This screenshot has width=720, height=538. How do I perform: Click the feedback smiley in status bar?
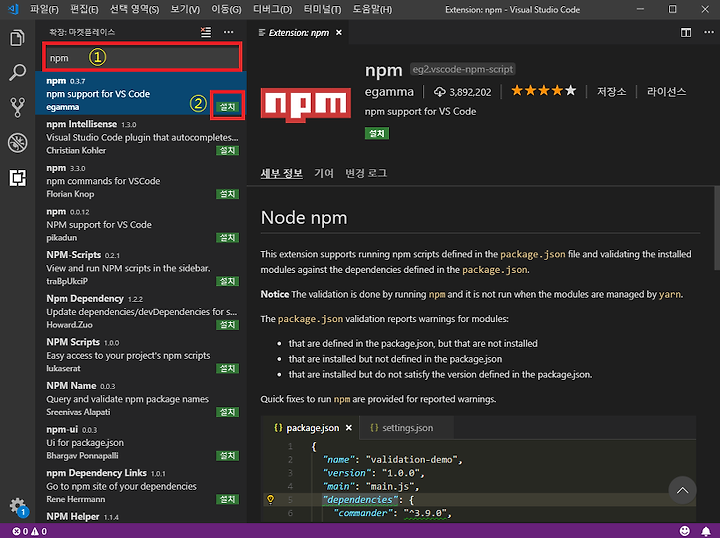tap(684, 531)
